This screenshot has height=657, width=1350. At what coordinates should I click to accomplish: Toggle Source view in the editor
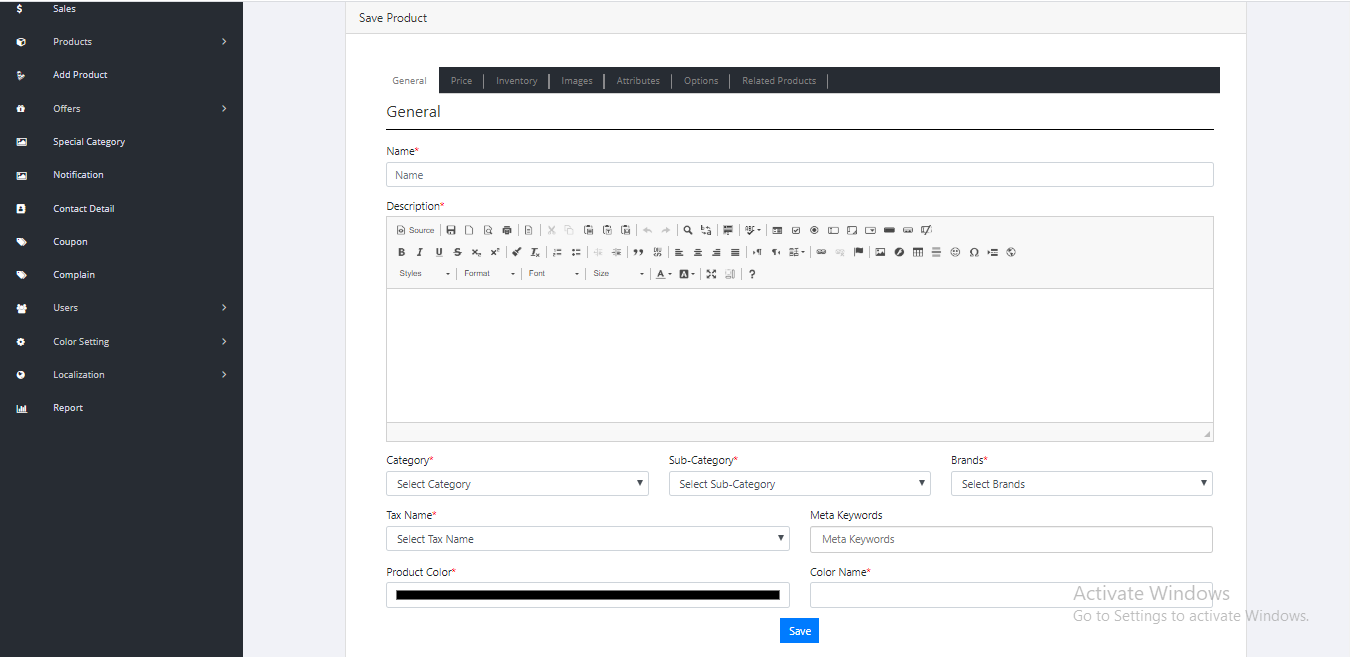coord(416,230)
